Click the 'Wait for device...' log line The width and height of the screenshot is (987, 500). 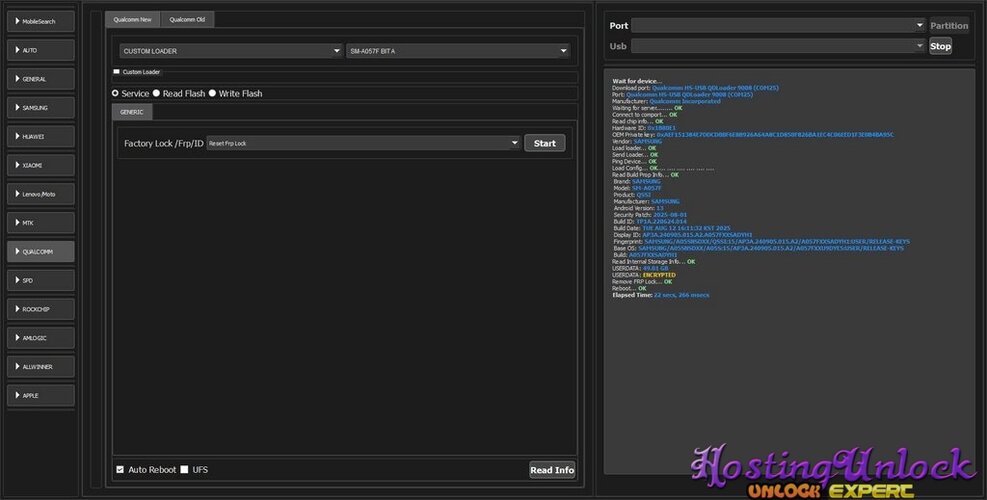click(x=637, y=81)
